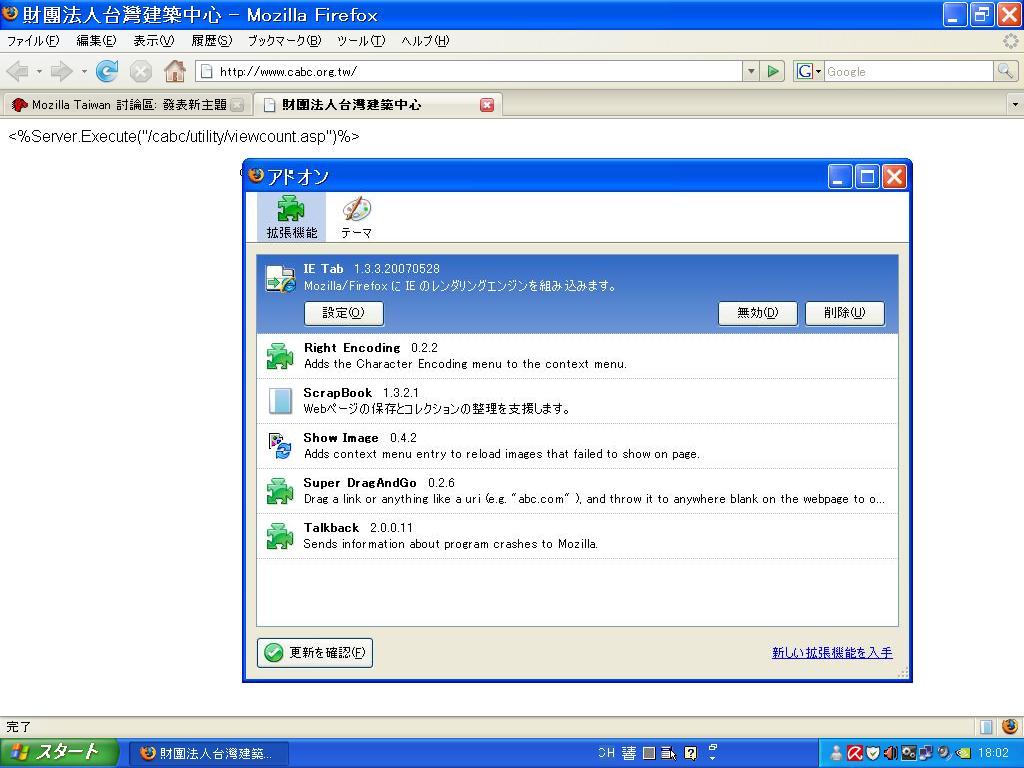
Task: Open the ブックマーク(B) menu
Action: pos(284,41)
